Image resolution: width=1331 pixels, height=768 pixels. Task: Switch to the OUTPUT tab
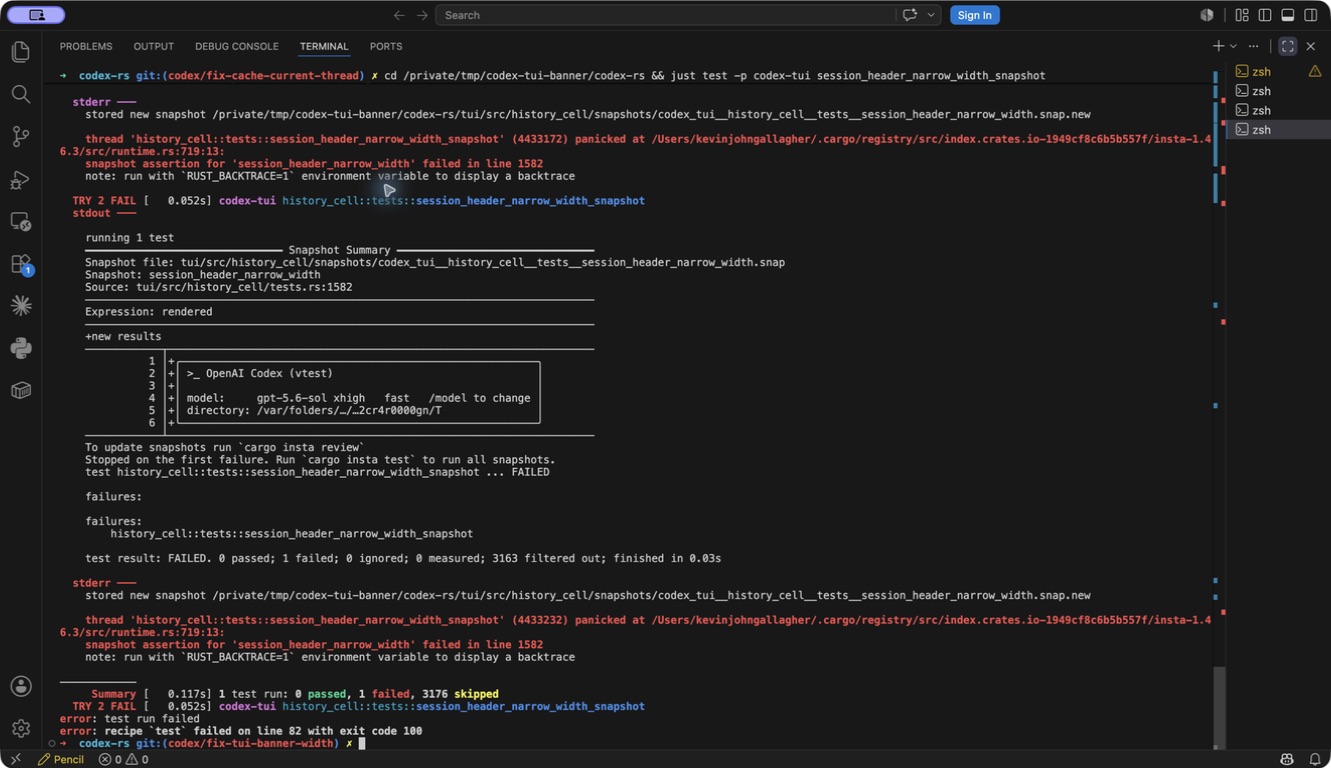click(x=153, y=46)
